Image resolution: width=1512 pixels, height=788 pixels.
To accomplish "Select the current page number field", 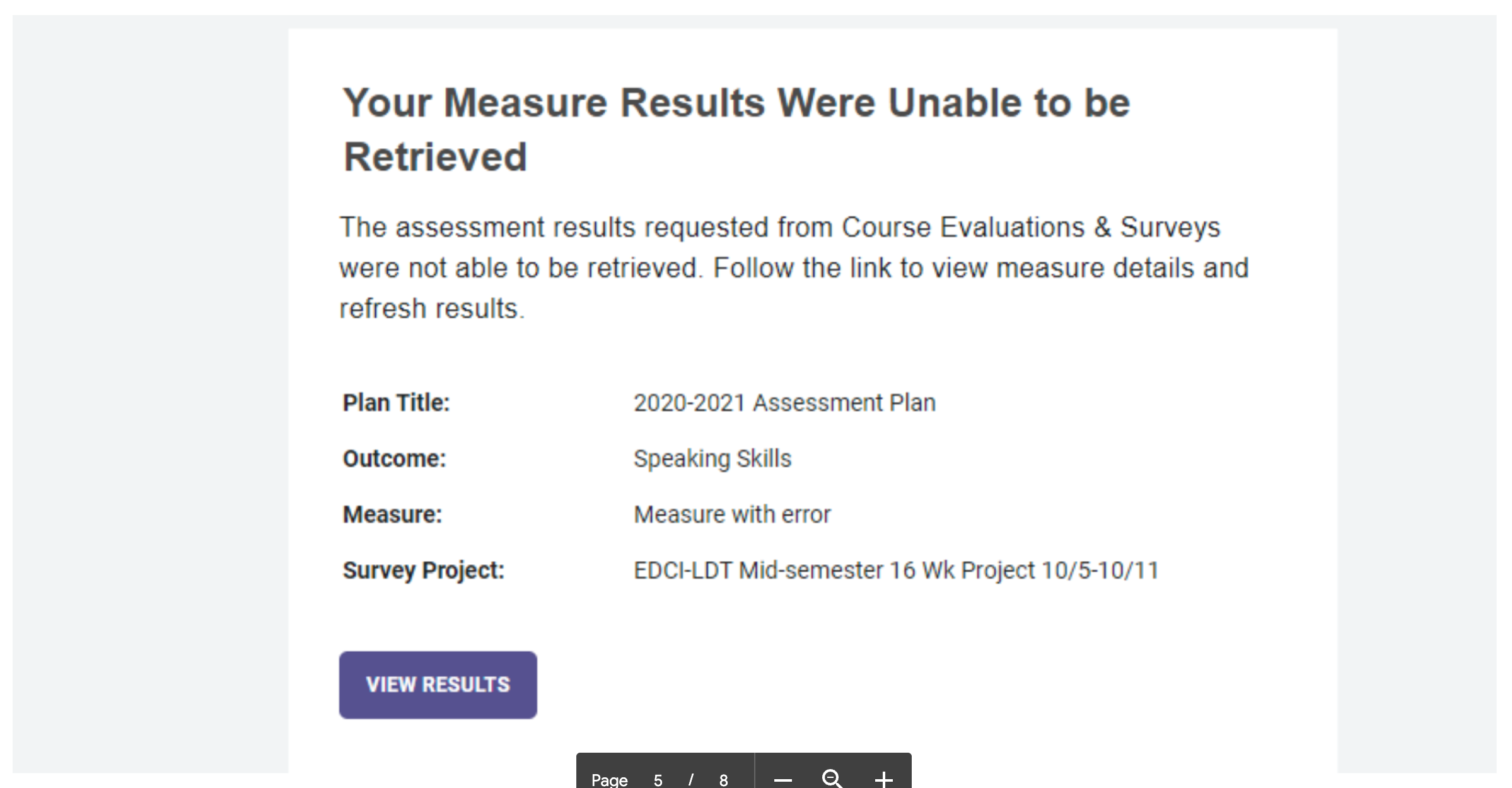I will (x=658, y=780).
